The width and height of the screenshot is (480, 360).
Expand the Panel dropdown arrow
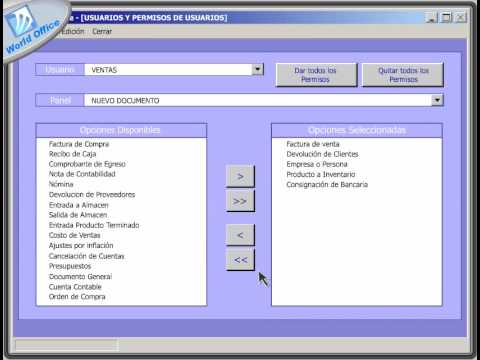(x=437, y=100)
